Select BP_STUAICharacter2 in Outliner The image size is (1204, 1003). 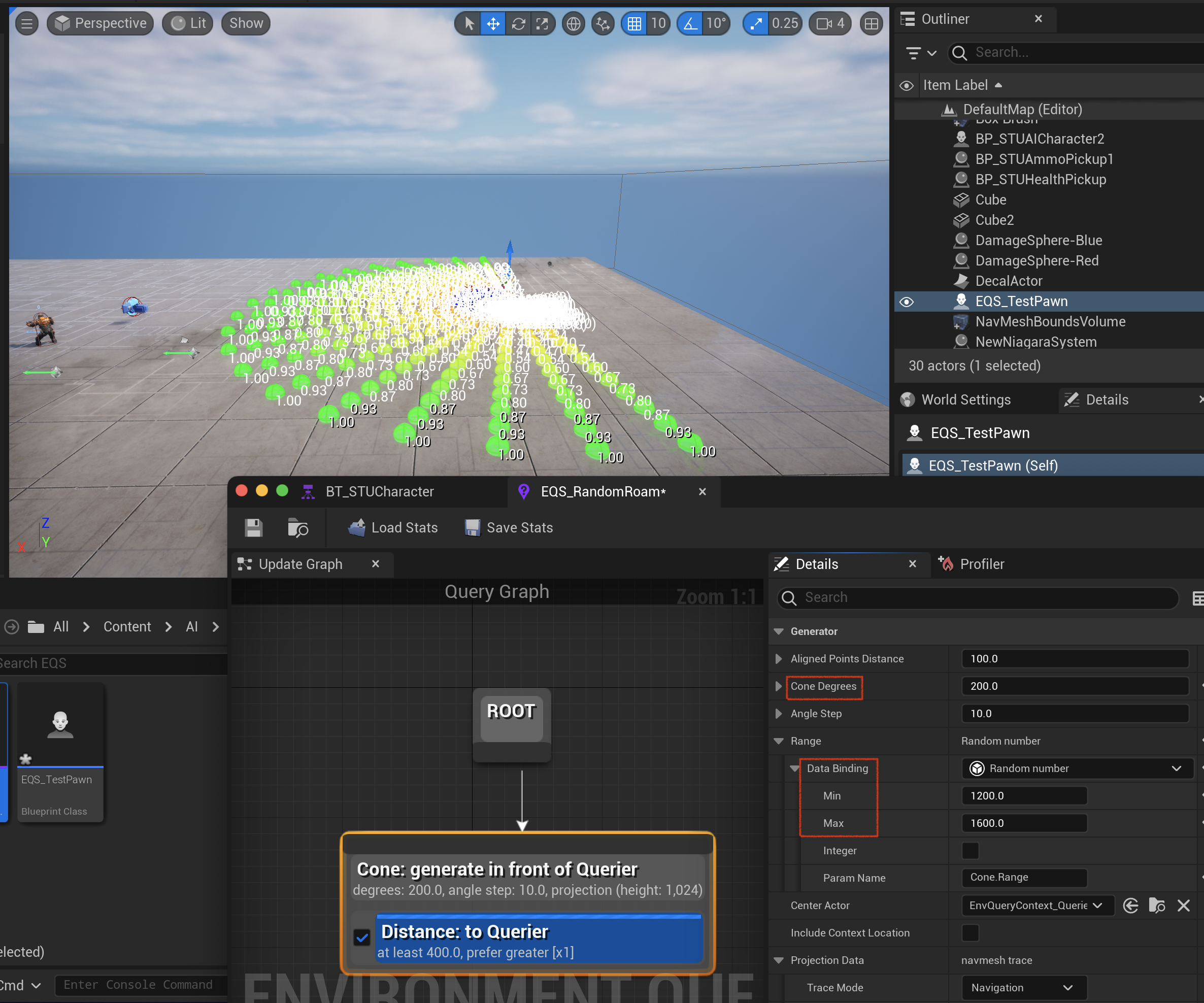pos(1039,139)
